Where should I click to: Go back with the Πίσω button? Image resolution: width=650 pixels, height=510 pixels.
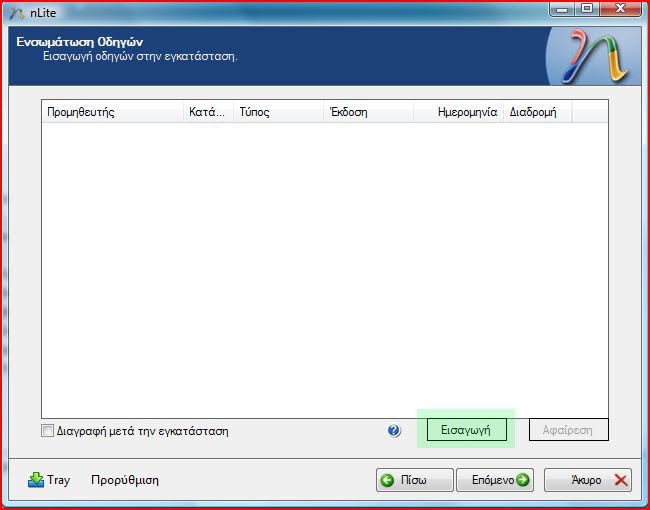point(415,480)
